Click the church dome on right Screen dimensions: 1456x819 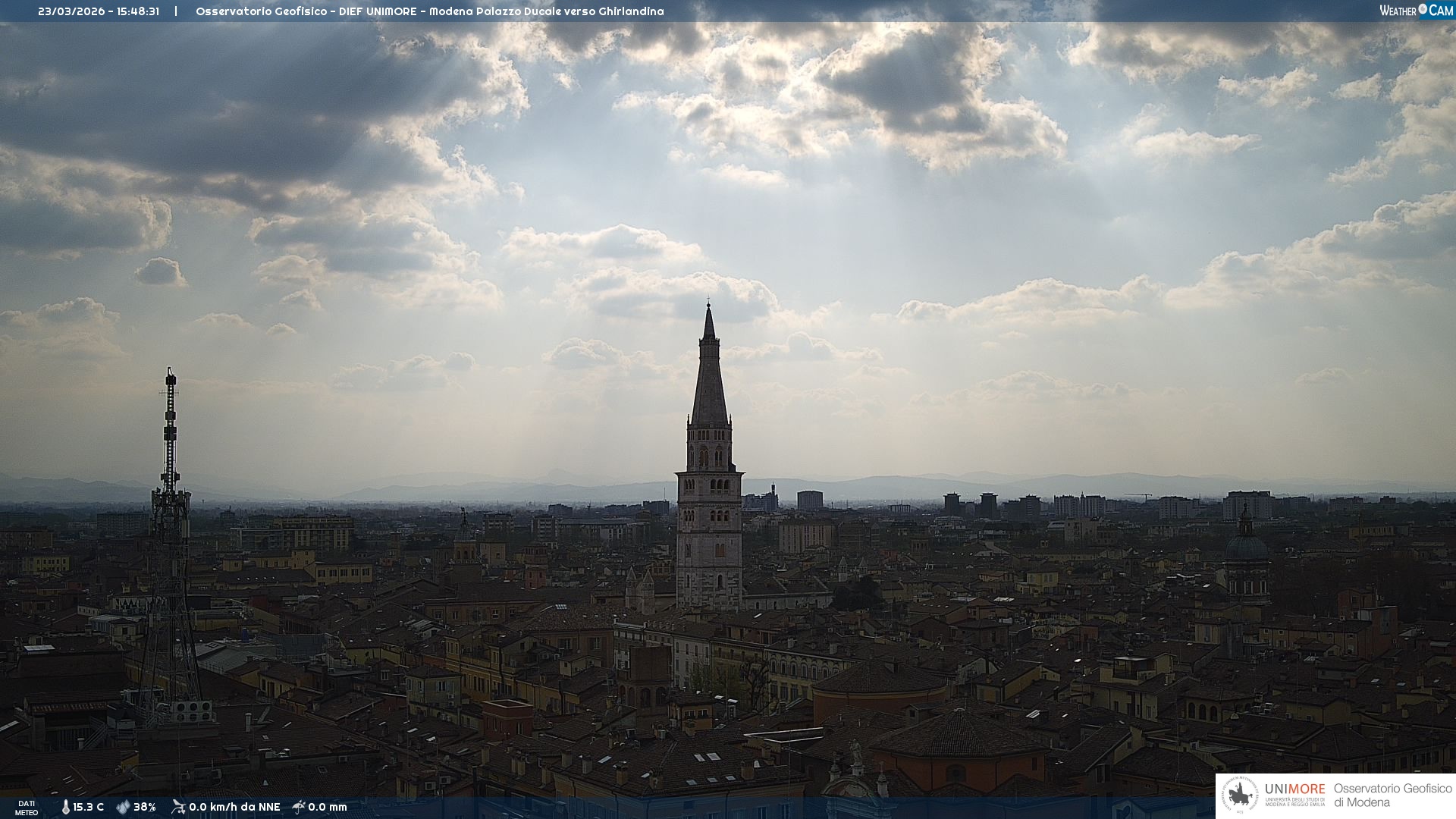click(x=1247, y=546)
